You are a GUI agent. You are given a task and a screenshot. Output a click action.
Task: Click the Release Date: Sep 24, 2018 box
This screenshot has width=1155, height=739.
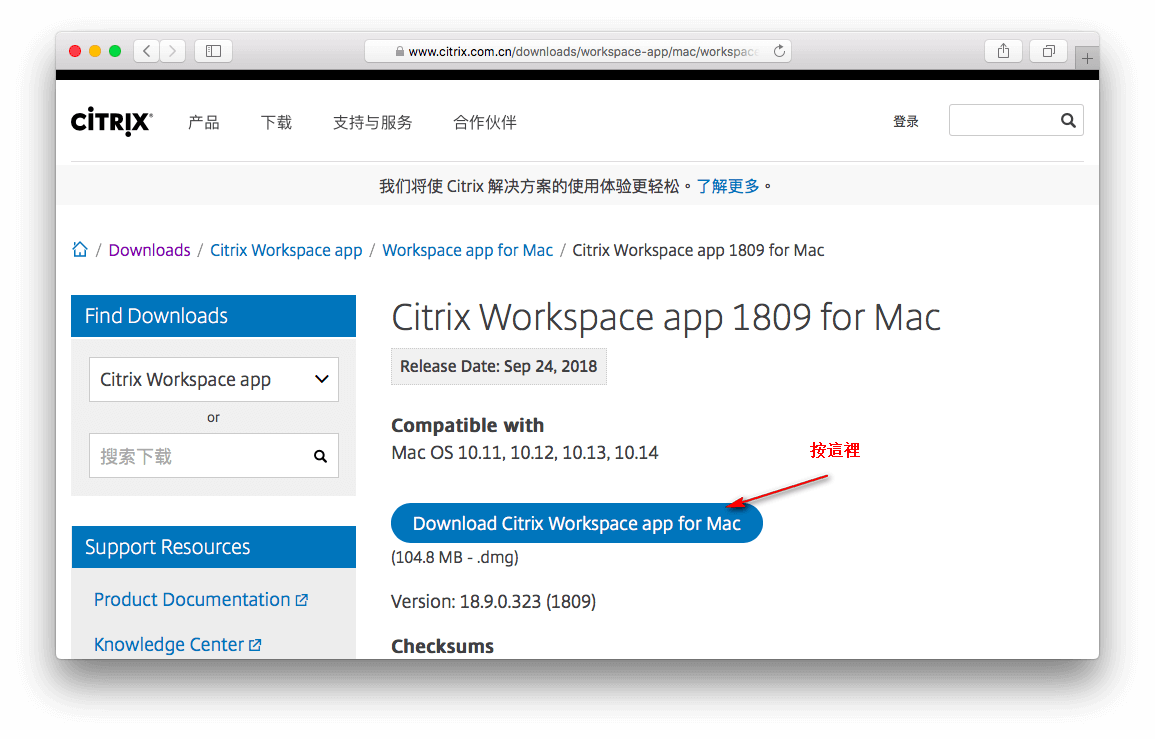coord(499,366)
